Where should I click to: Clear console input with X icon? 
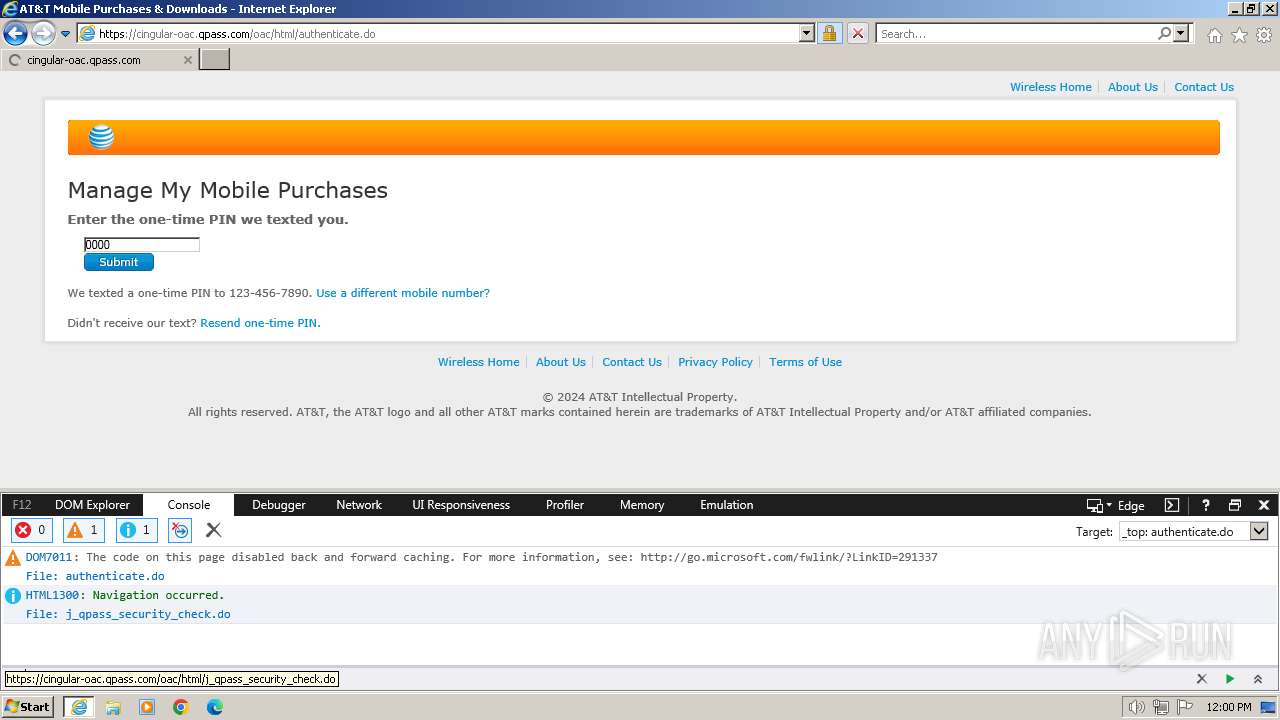(x=1202, y=679)
